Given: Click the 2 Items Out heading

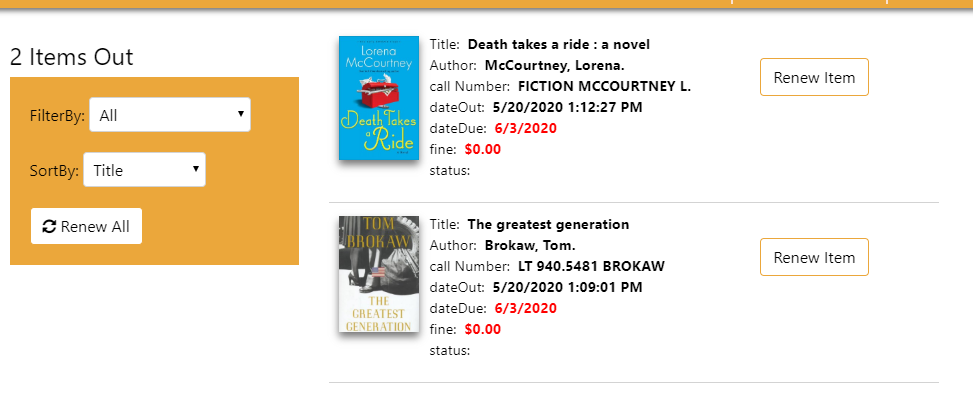Looking at the screenshot, I should pos(71,58).
